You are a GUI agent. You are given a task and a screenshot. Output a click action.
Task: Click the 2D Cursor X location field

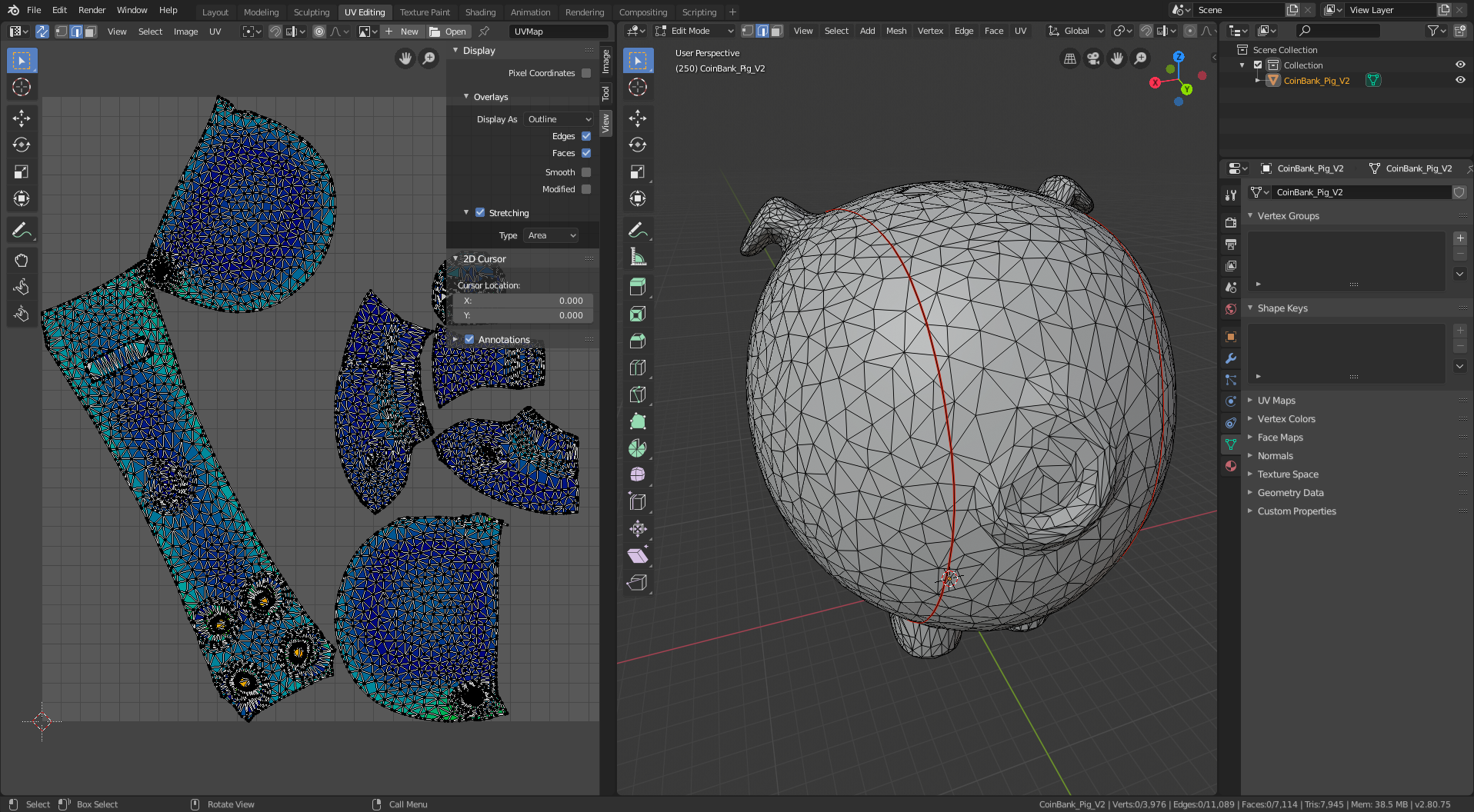[523, 301]
